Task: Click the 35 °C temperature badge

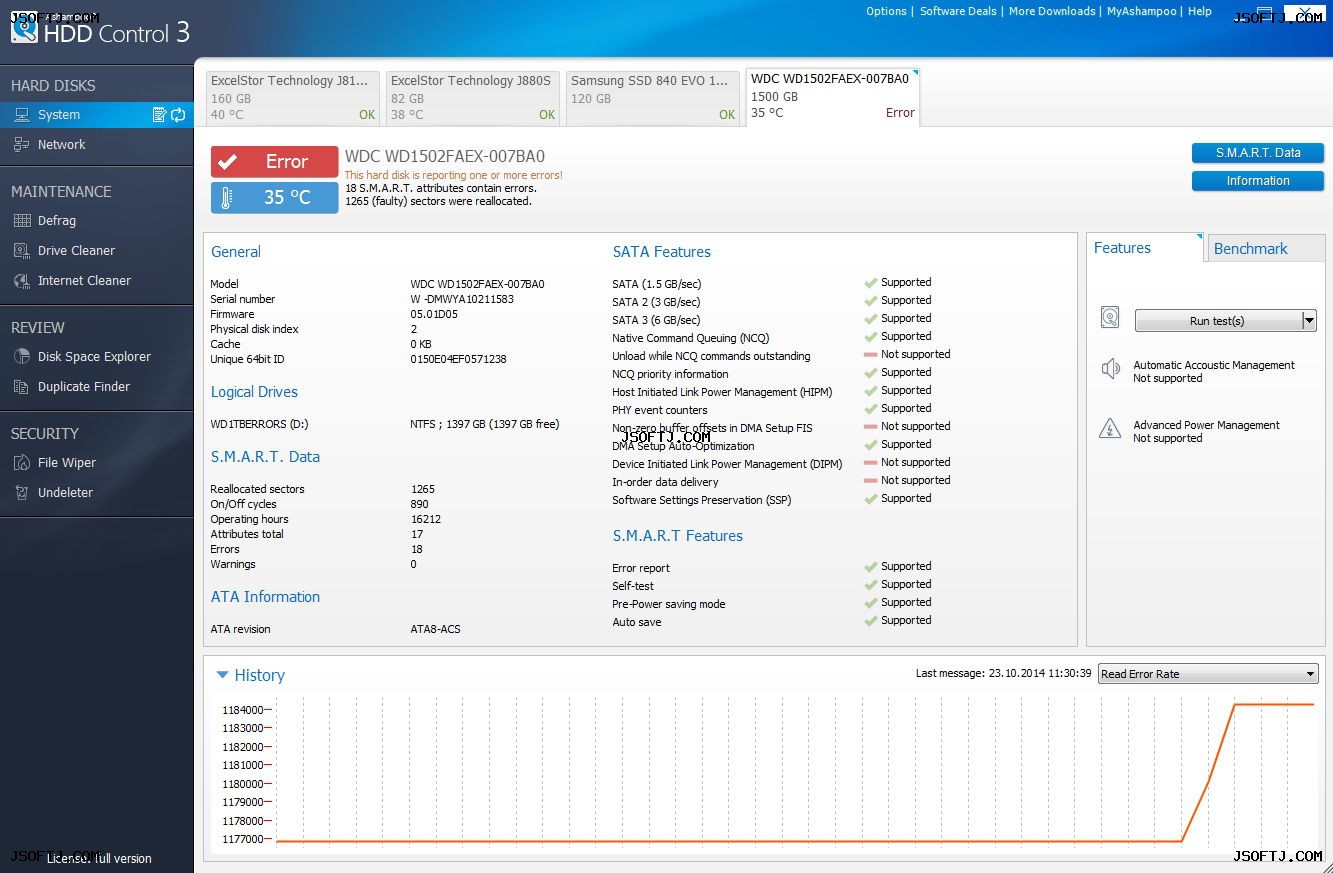Action: [275, 198]
